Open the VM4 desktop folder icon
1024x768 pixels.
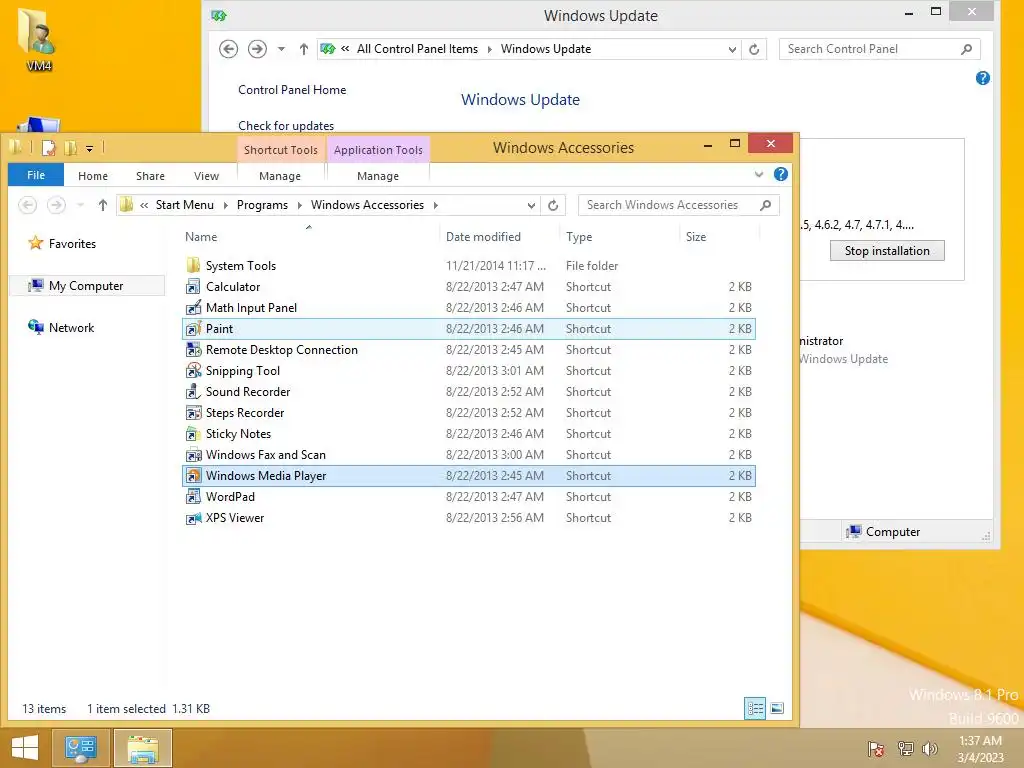38,39
